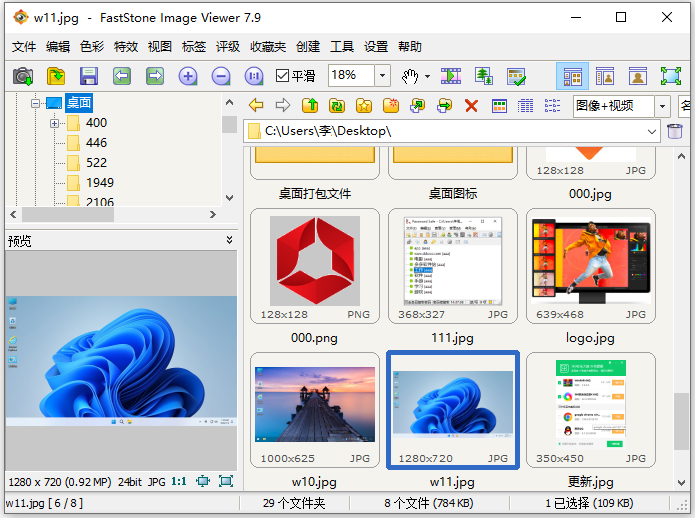The image size is (695, 518).
Task: Toggle the 平滑 smooth checkbox
Action: coord(282,76)
